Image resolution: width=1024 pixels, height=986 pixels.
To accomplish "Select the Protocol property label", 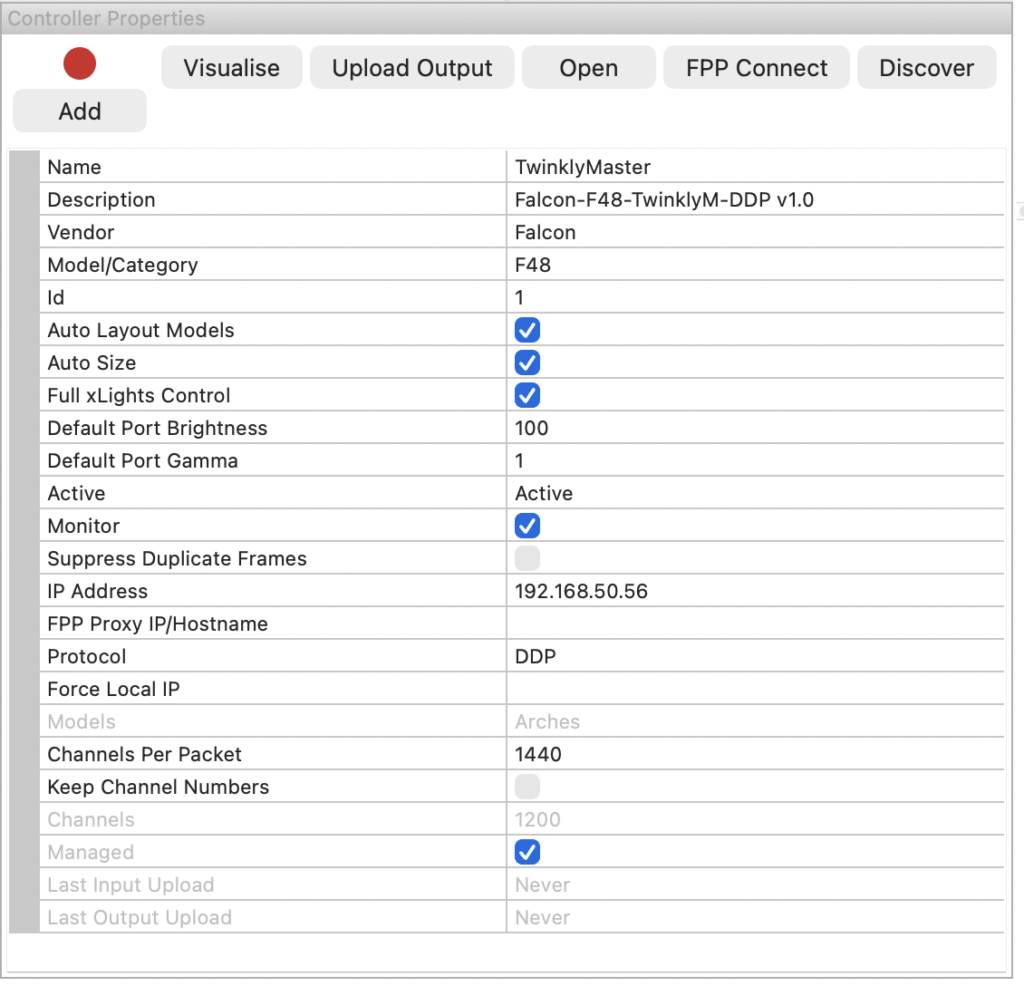I will coord(86,657).
